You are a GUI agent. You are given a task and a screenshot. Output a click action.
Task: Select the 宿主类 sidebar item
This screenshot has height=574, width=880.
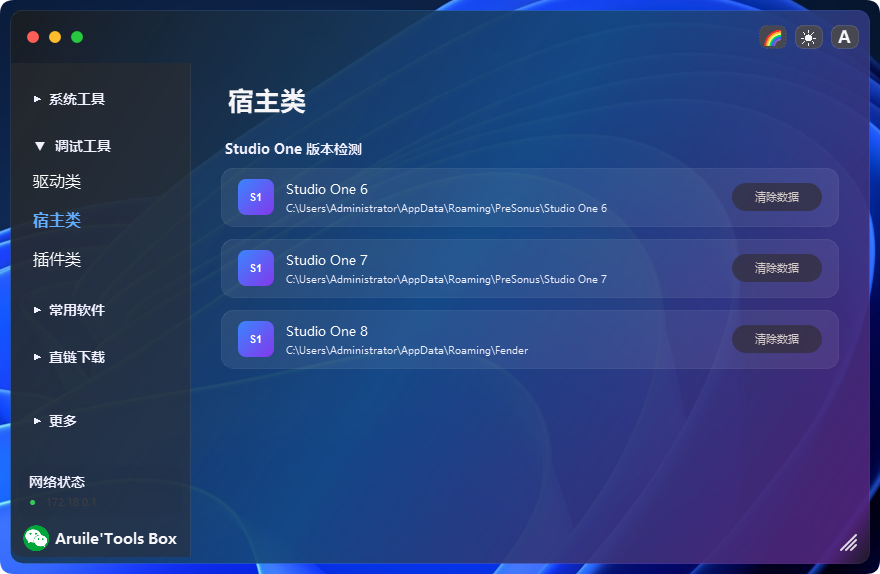coord(57,221)
